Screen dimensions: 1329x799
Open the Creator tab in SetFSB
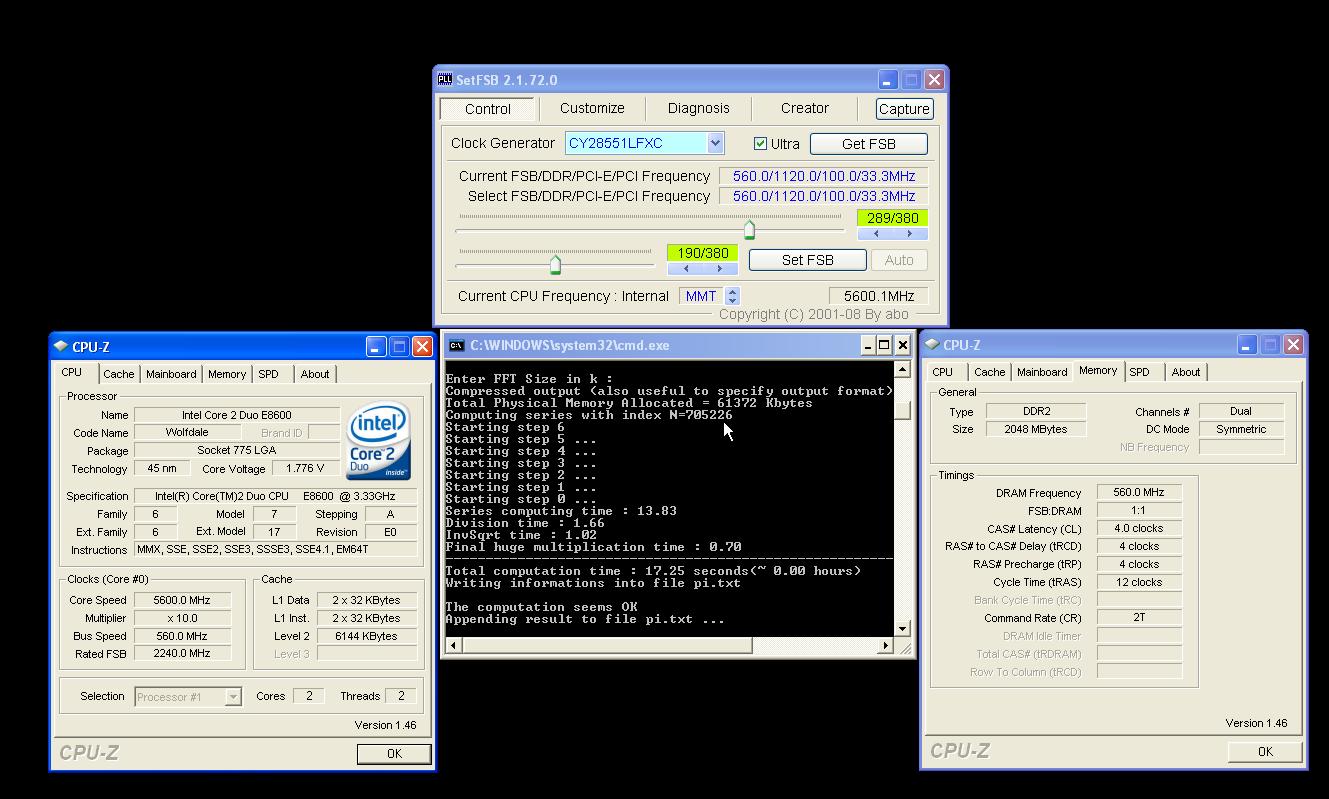click(x=805, y=108)
